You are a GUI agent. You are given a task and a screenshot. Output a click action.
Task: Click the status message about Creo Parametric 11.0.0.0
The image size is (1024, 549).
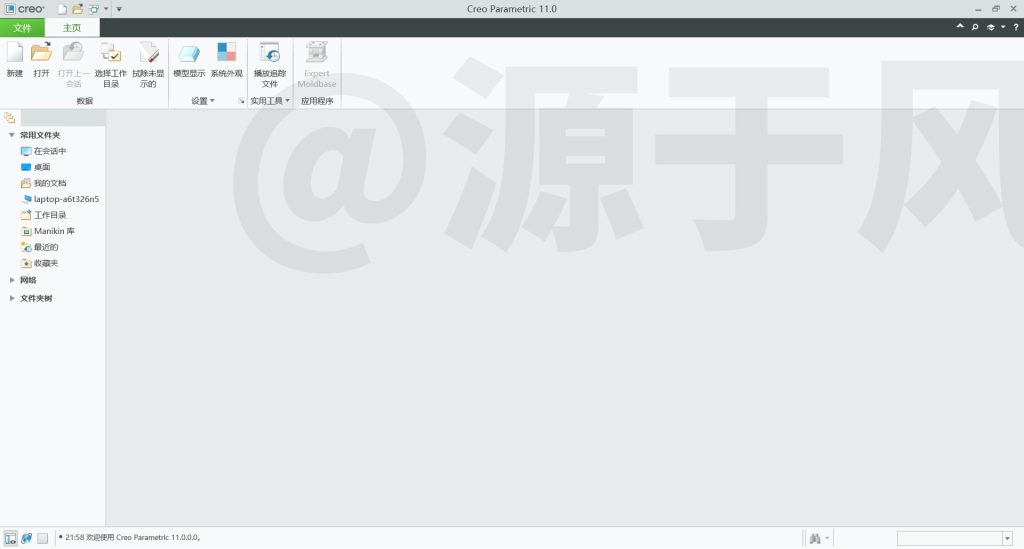tap(132, 538)
